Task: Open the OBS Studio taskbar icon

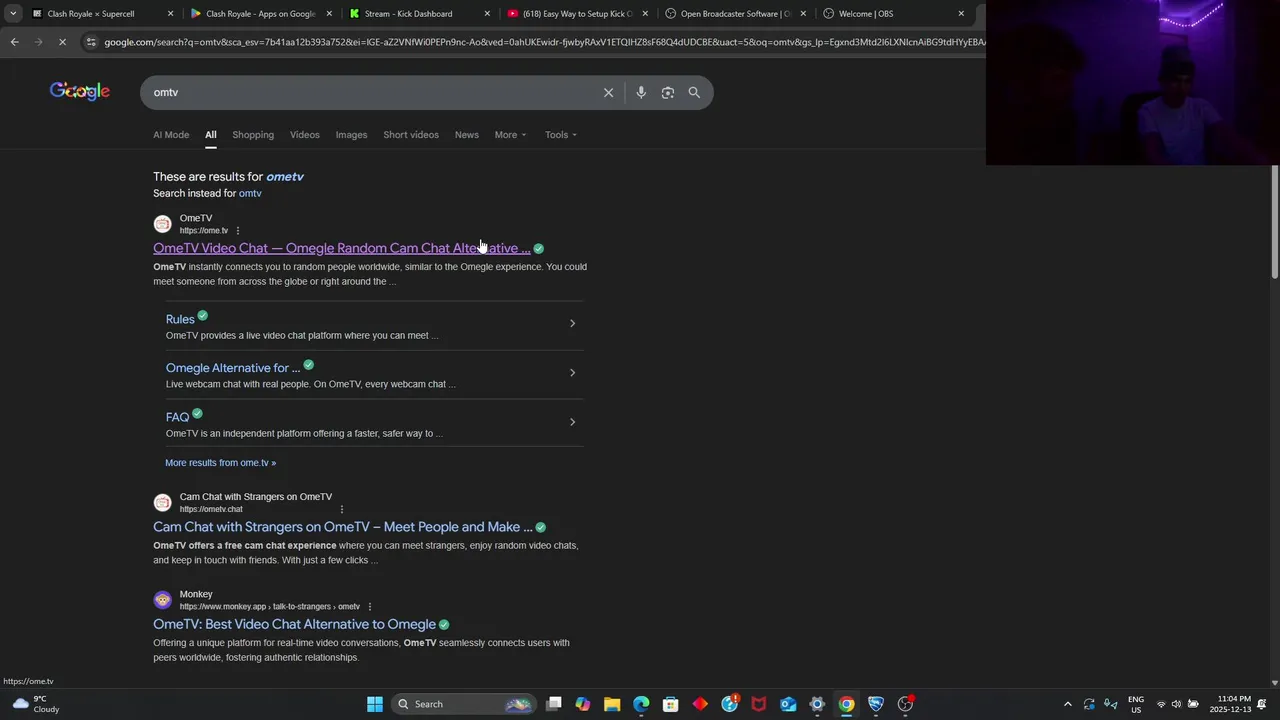Action: tap(905, 704)
